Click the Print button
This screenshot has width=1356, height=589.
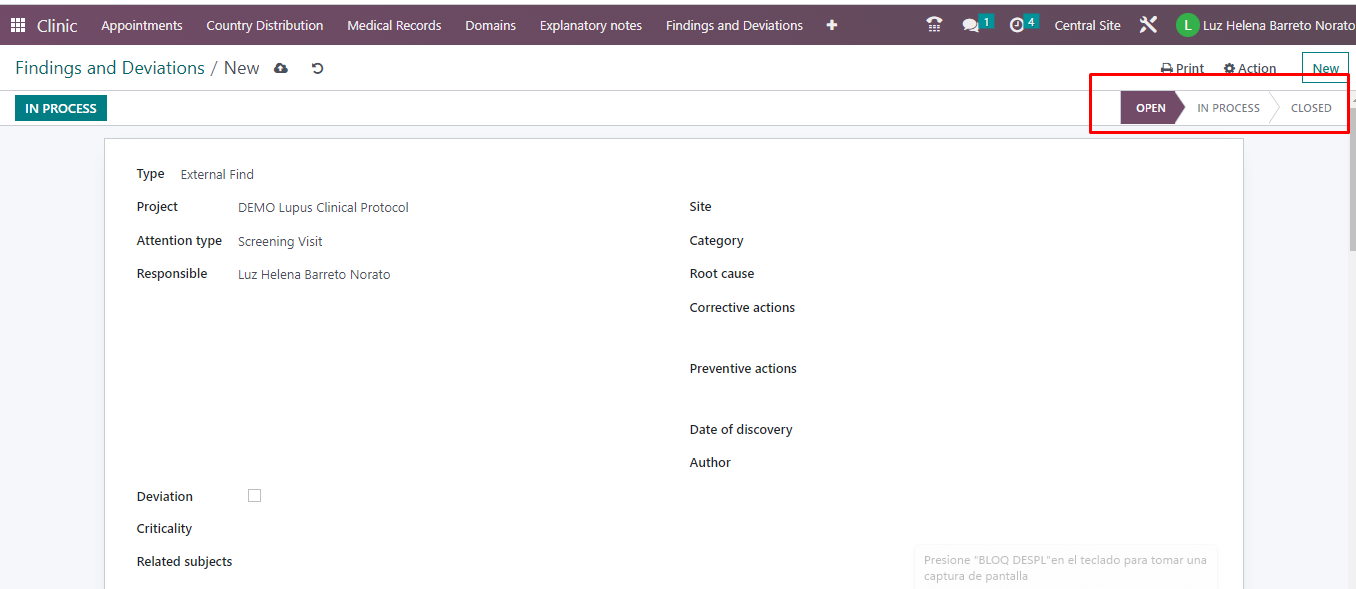coord(1182,69)
